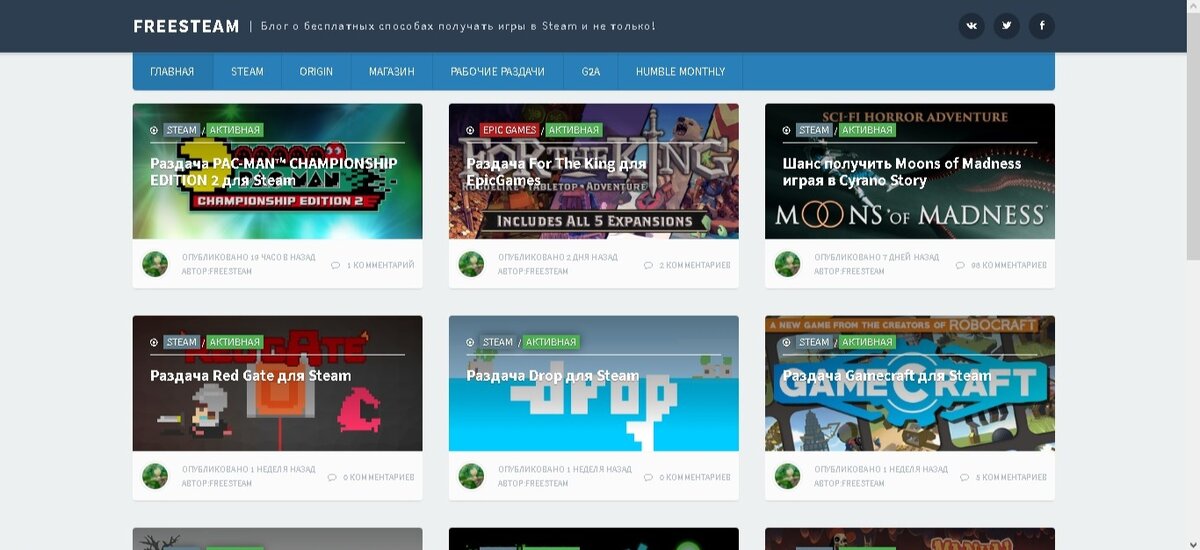Image resolution: width=1200 pixels, height=550 pixels.
Task: Click category icon before EPIC GAMES tag
Action: click(470, 130)
